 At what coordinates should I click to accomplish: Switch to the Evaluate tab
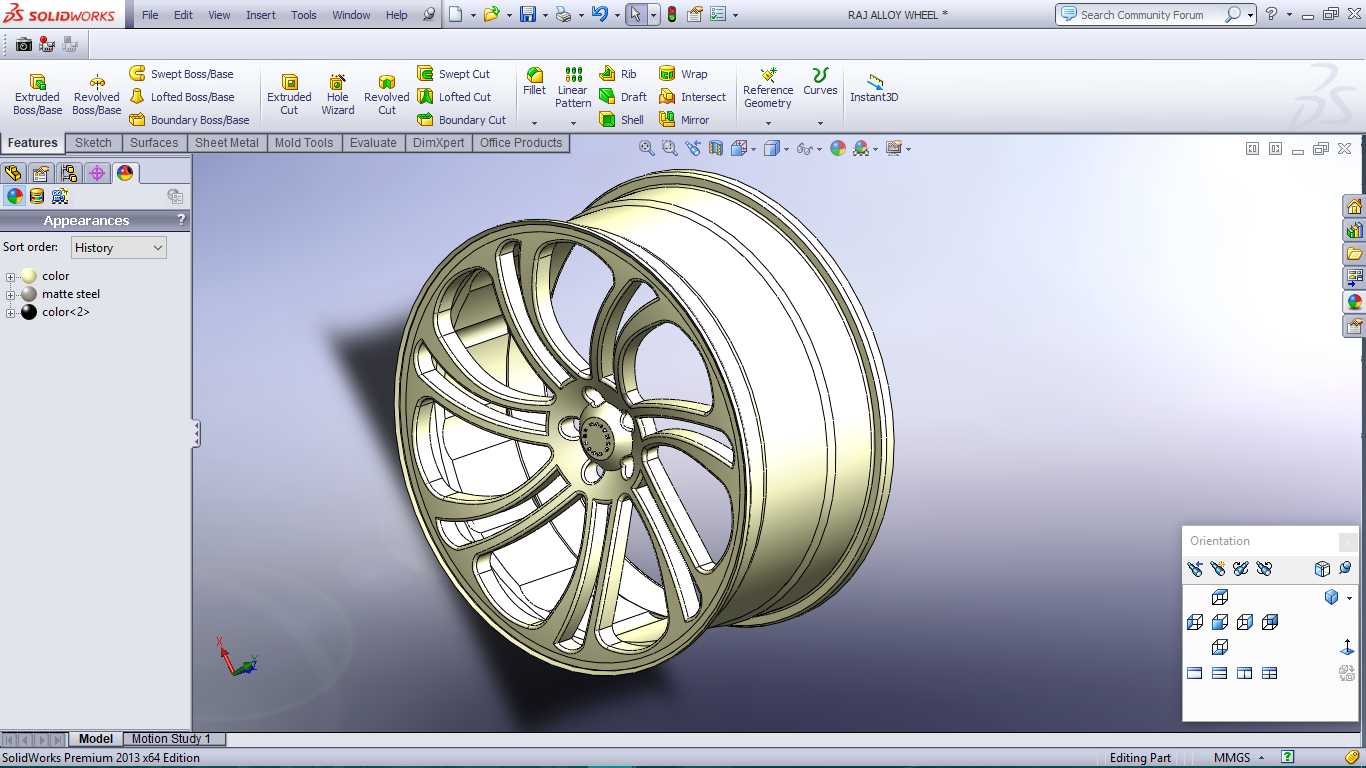point(373,143)
